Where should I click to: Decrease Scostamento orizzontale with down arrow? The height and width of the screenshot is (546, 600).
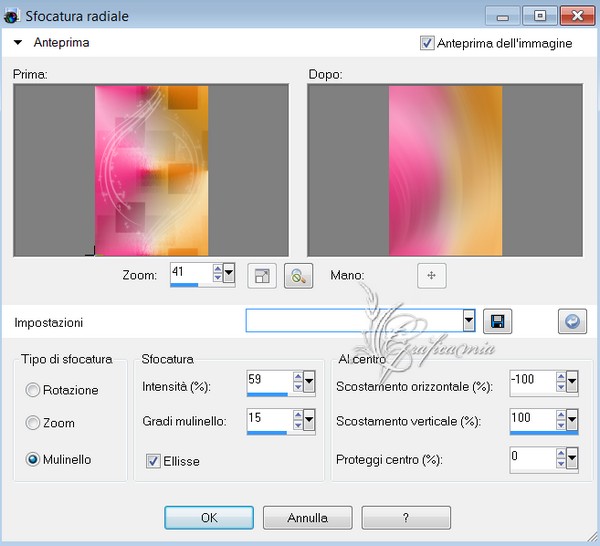click(561, 386)
